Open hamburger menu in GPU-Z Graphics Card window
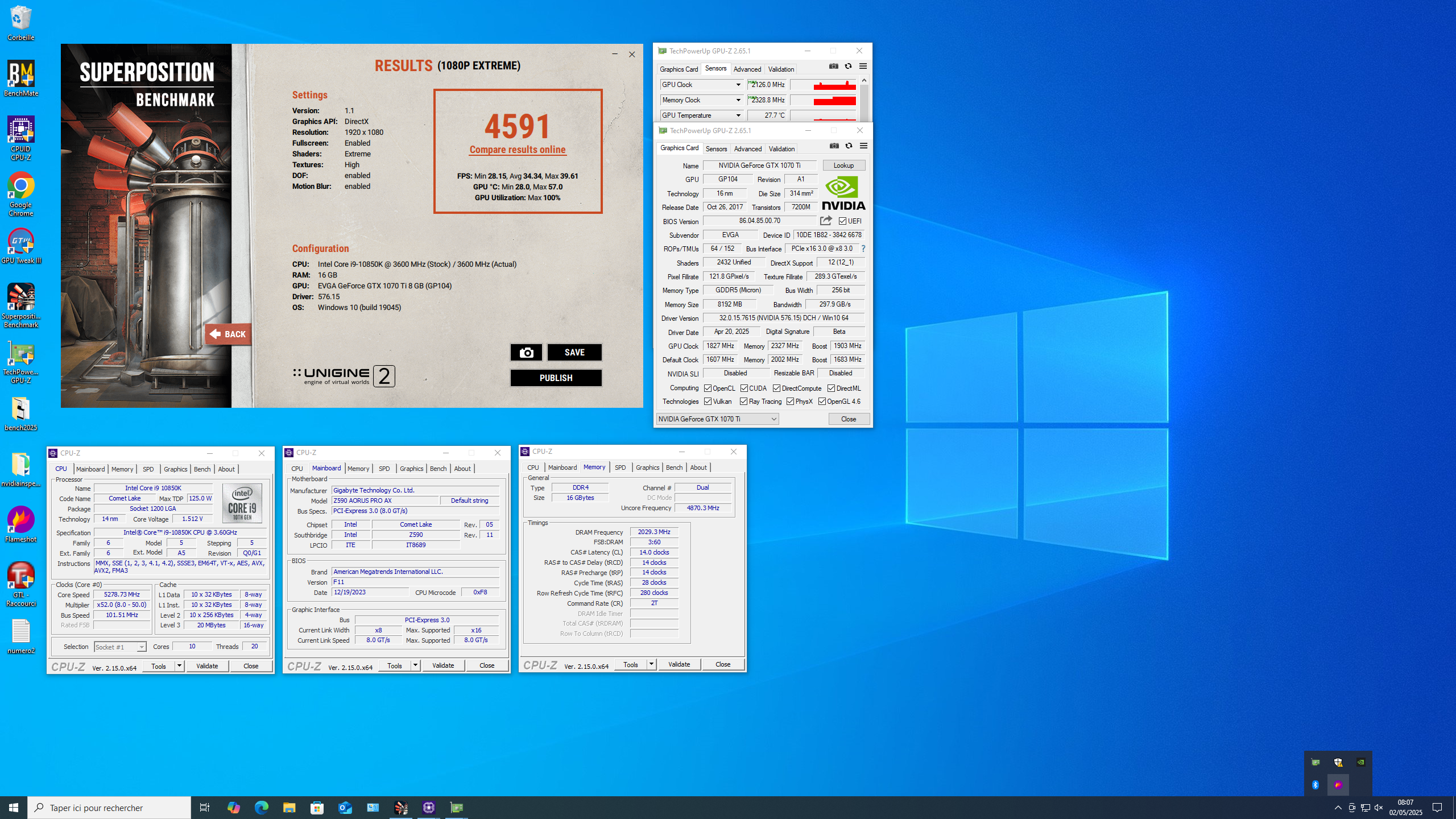This screenshot has height=819, width=1456. tap(863, 146)
